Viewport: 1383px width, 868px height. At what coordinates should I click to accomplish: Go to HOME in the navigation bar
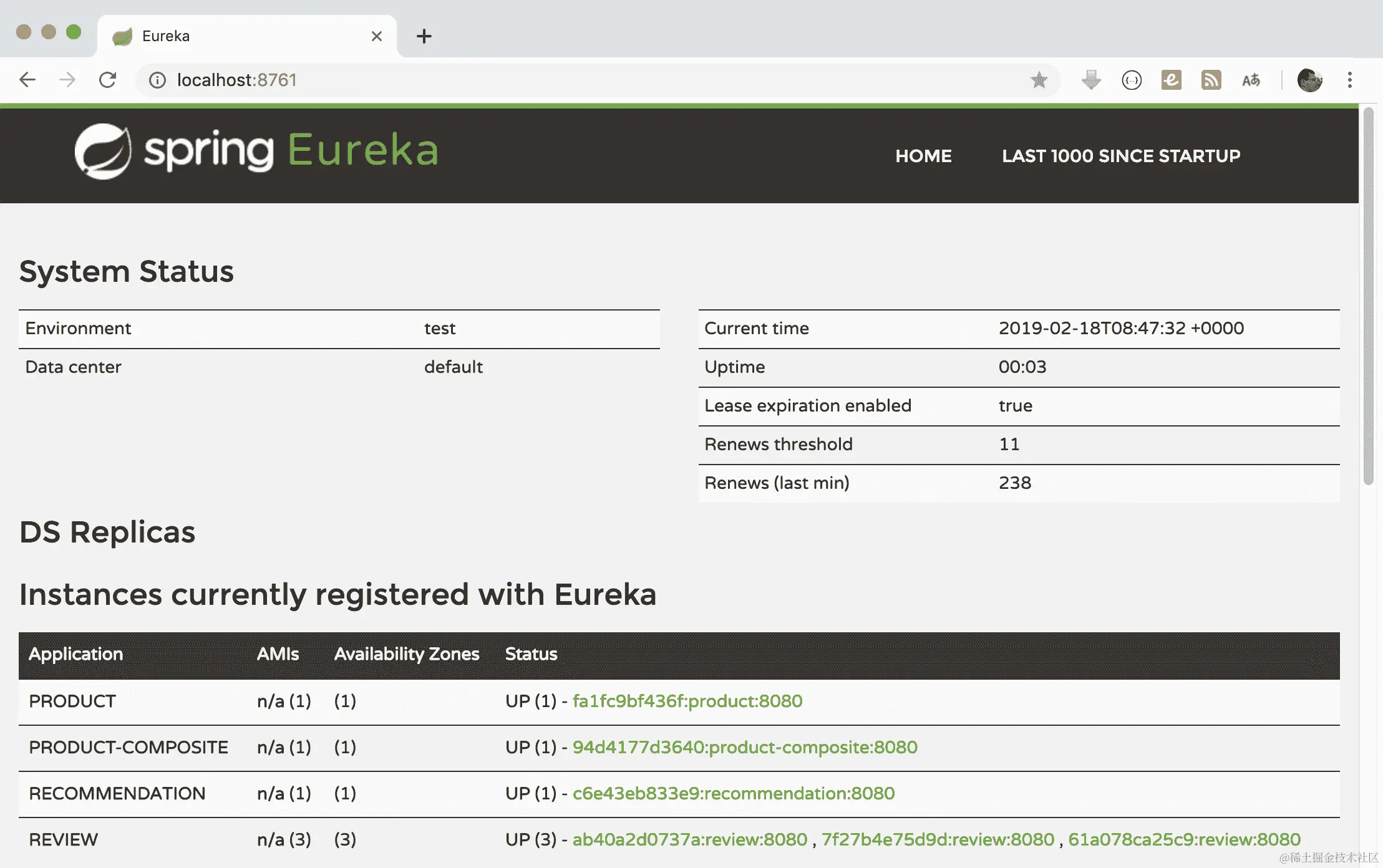(x=923, y=156)
